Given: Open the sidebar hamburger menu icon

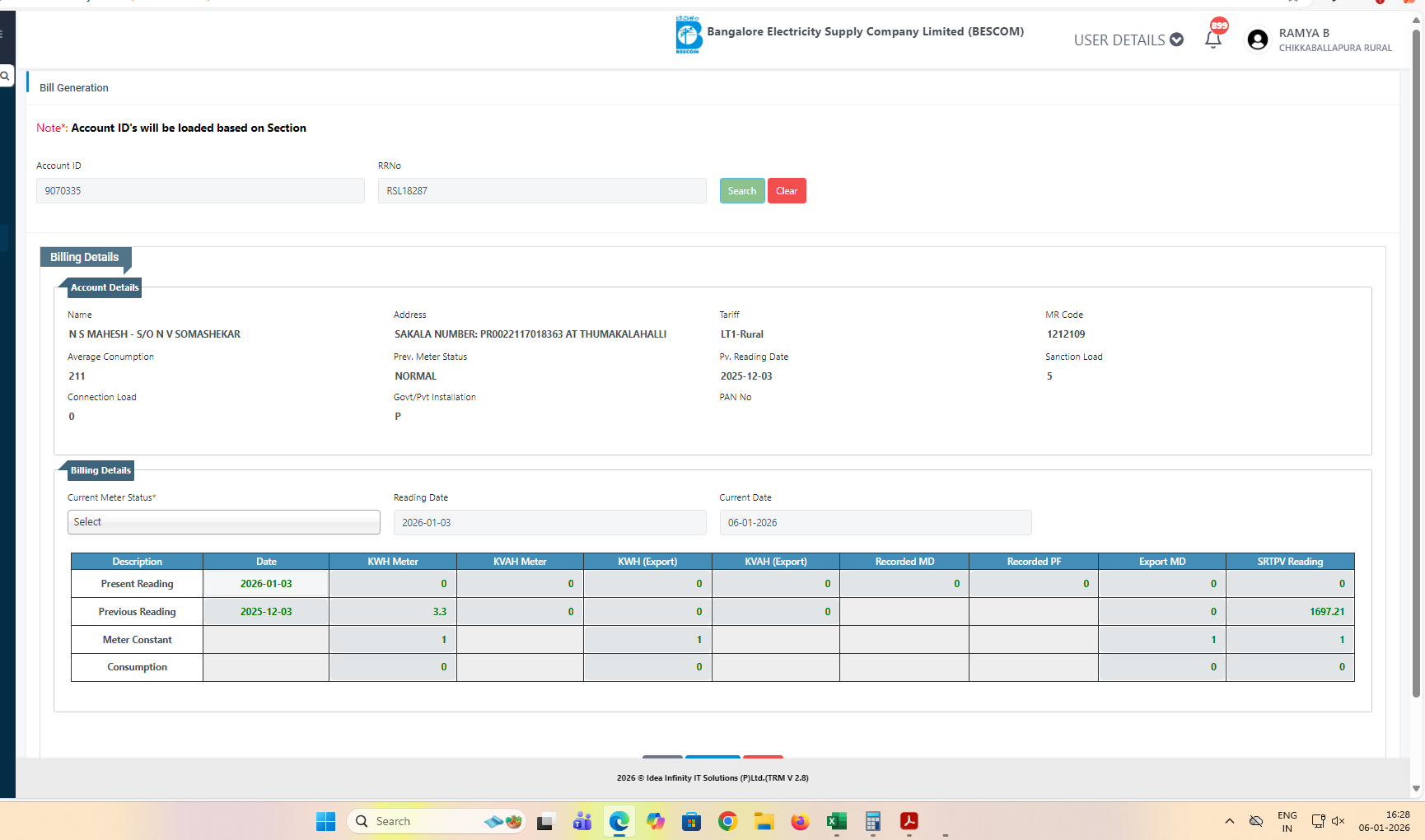Looking at the screenshot, I should (x=2, y=34).
